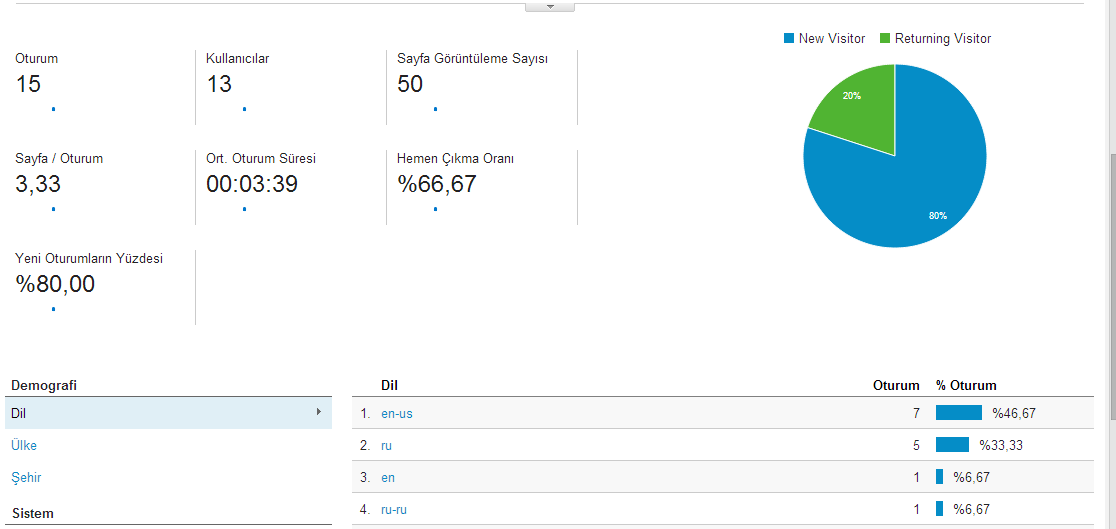Select the Dil demographic row
Image resolution: width=1116 pixels, height=529 pixels.
168,413
